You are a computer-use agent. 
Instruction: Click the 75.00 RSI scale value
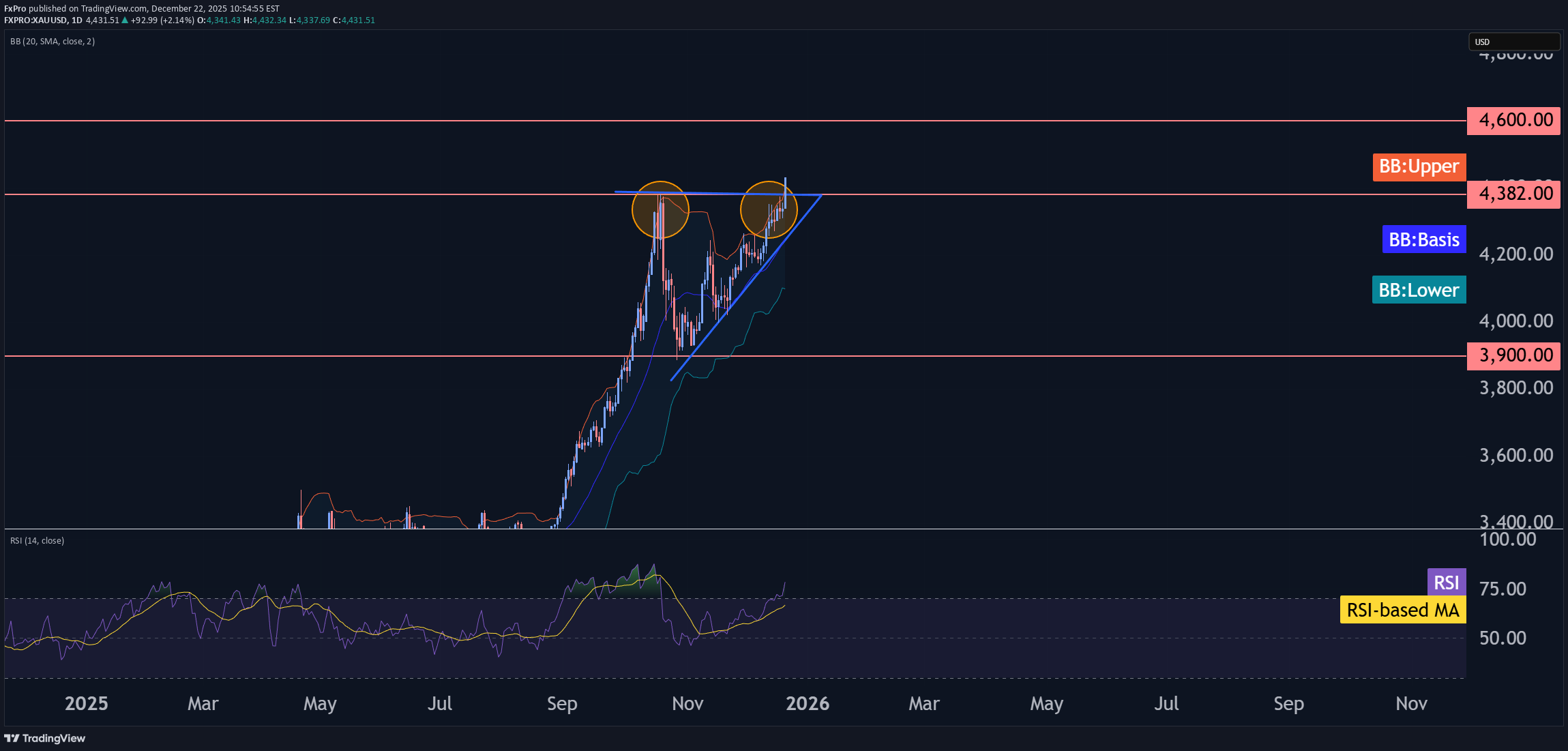click(x=1503, y=589)
